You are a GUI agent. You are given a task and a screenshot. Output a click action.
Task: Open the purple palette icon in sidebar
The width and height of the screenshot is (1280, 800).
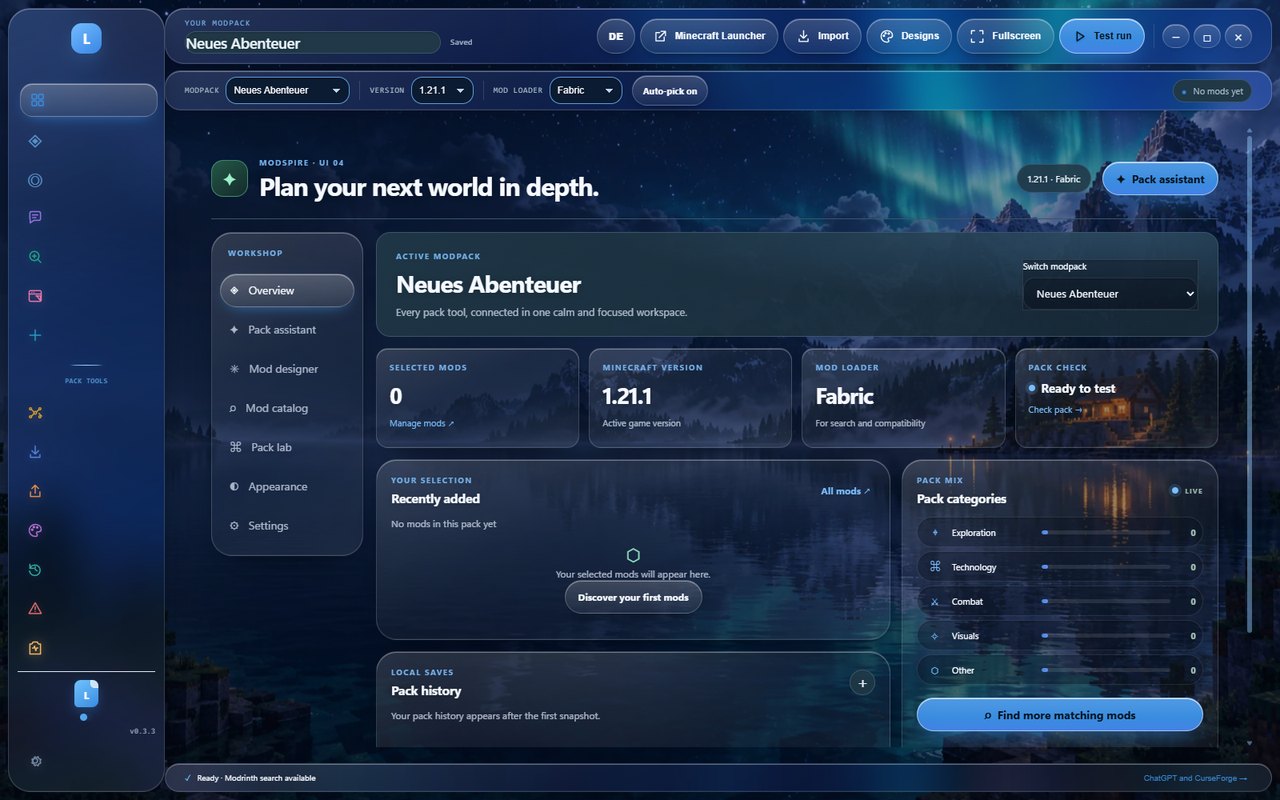pyautogui.click(x=35, y=530)
